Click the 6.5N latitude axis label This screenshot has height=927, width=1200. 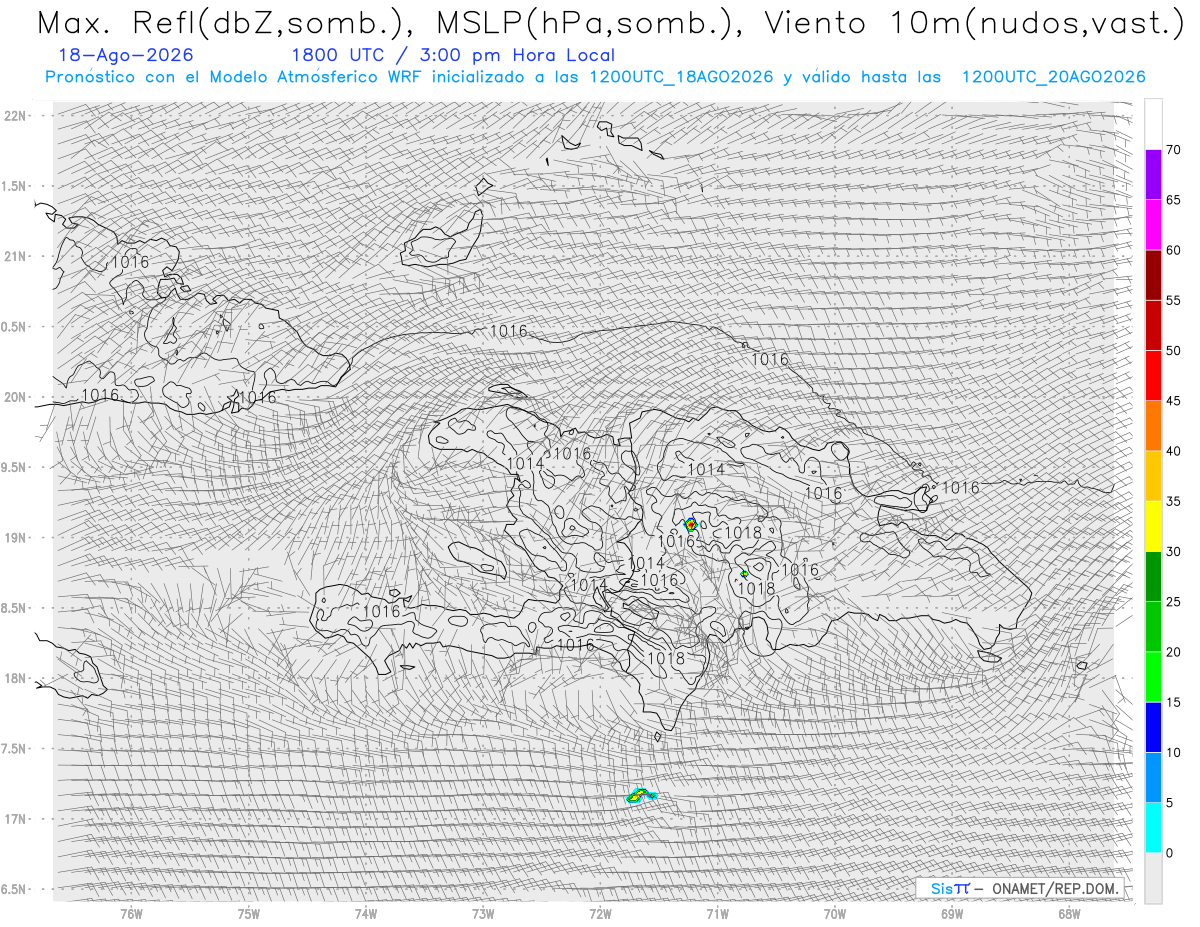tap(14, 889)
